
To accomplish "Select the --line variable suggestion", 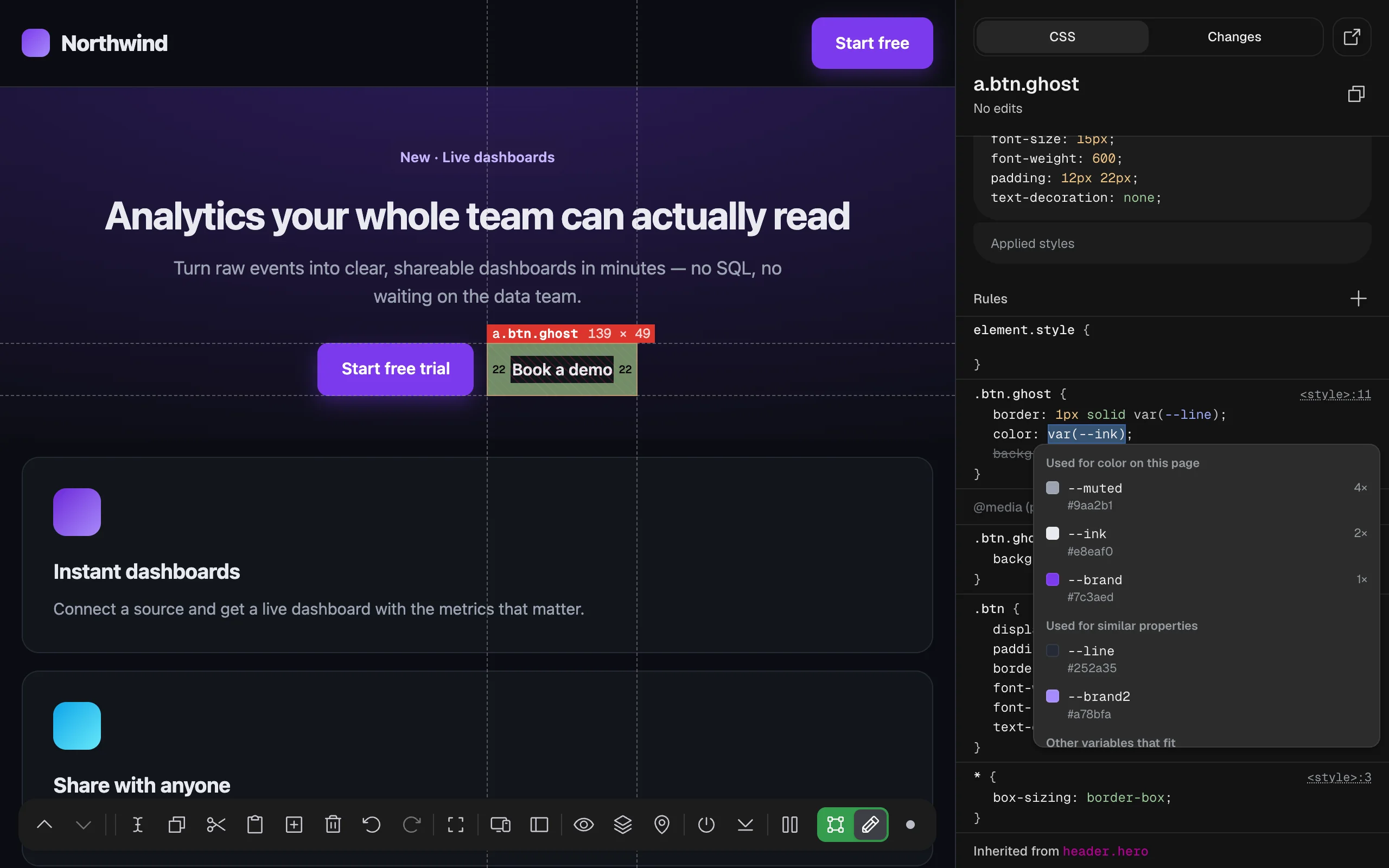I will [x=1206, y=659].
